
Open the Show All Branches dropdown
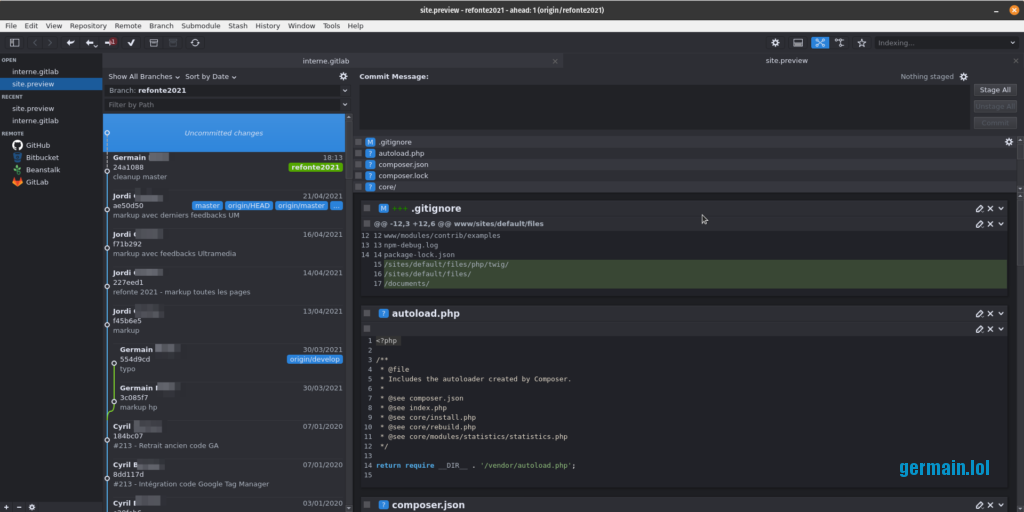(x=144, y=77)
